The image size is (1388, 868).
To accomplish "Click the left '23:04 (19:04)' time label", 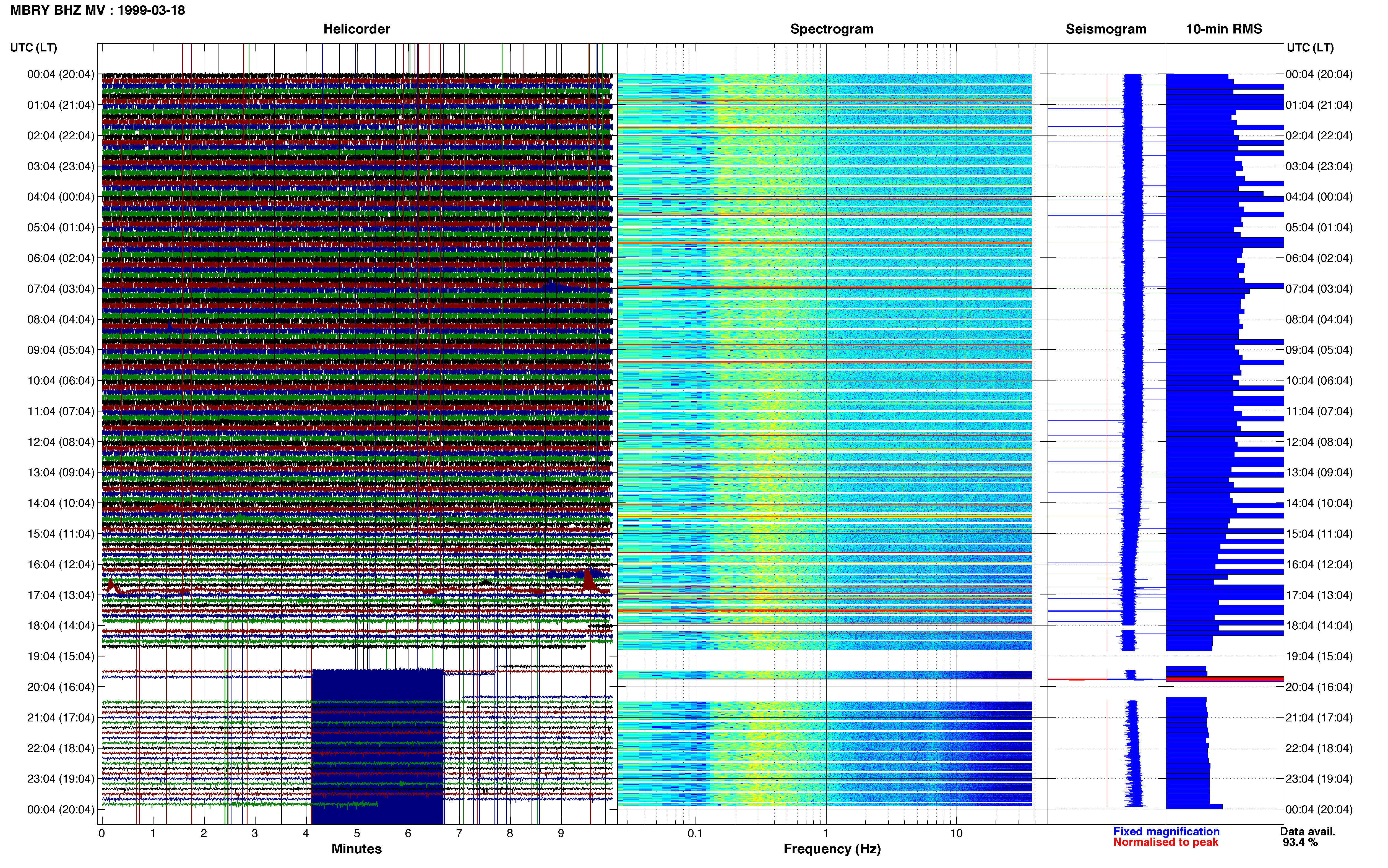I will tap(61, 778).
